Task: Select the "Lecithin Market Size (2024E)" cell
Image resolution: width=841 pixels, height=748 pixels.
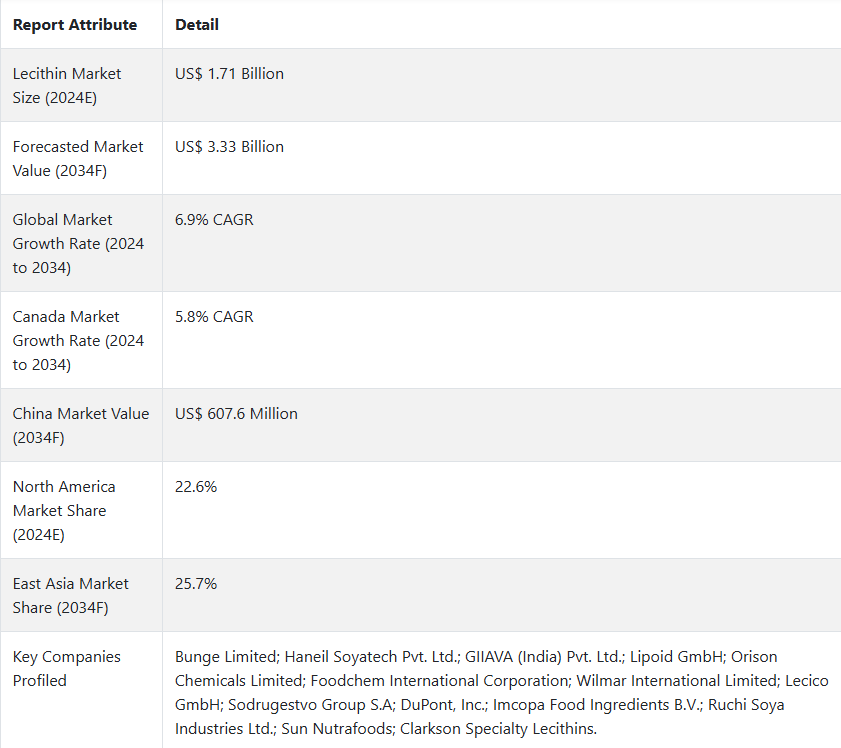Action: coord(67,86)
